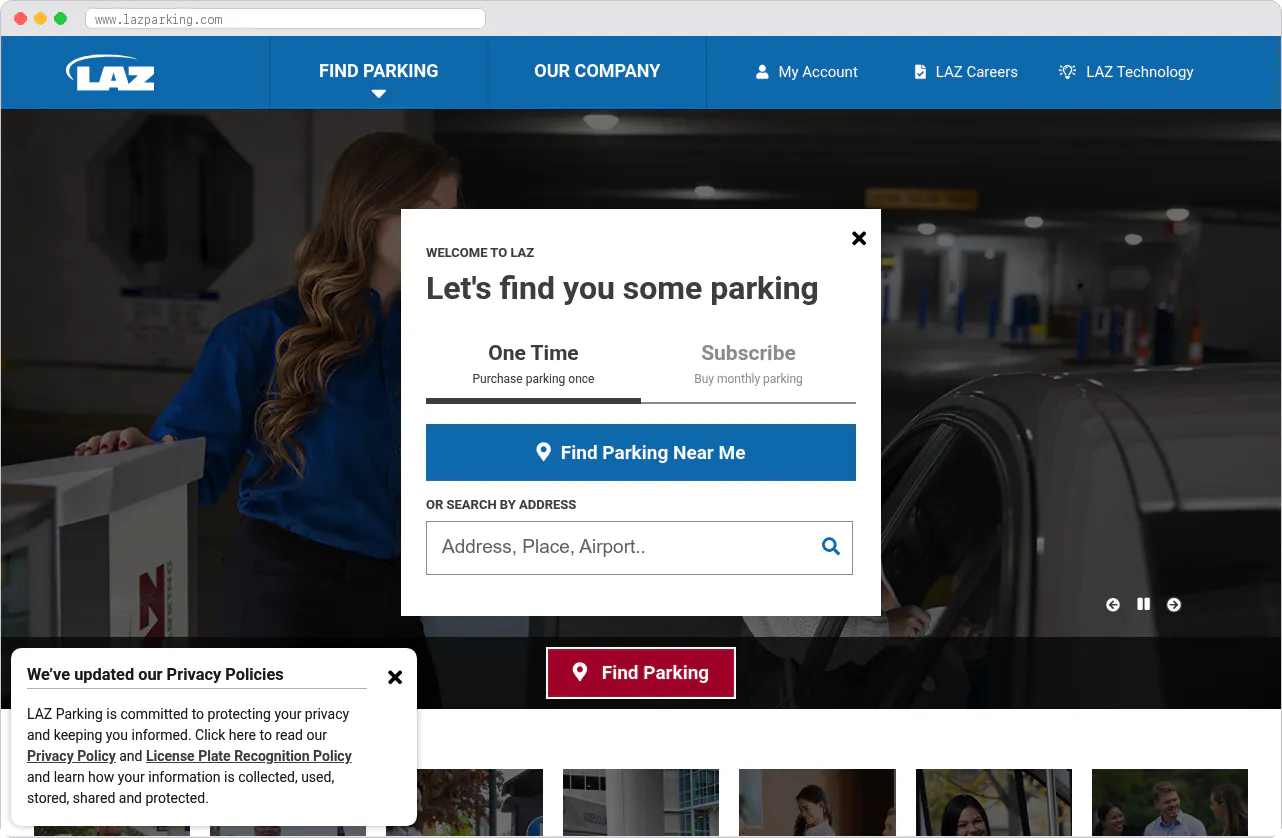Go to previous slide in the carousel
This screenshot has width=1282, height=838.
click(1113, 605)
